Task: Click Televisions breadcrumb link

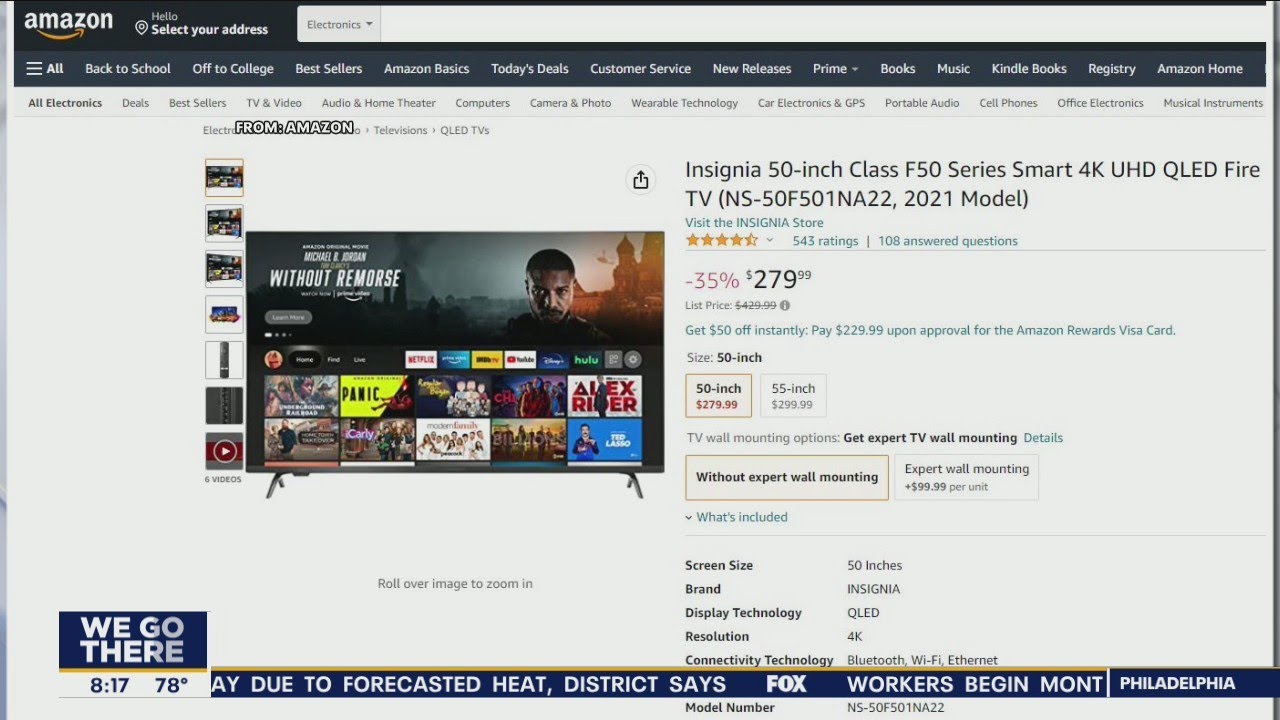Action: point(400,130)
